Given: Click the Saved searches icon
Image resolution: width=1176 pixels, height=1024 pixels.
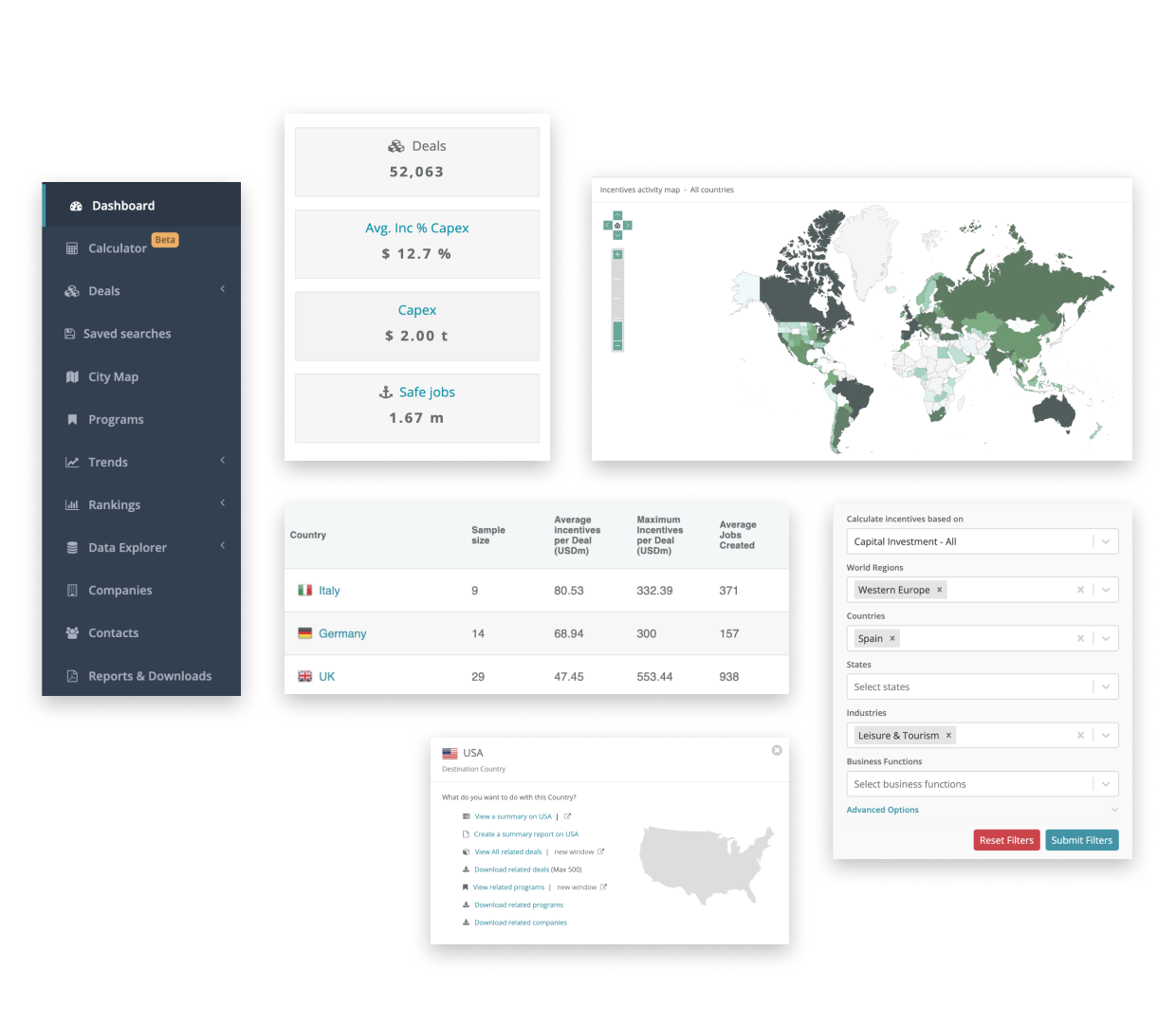Looking at the screenshot, I should [73, 333].
